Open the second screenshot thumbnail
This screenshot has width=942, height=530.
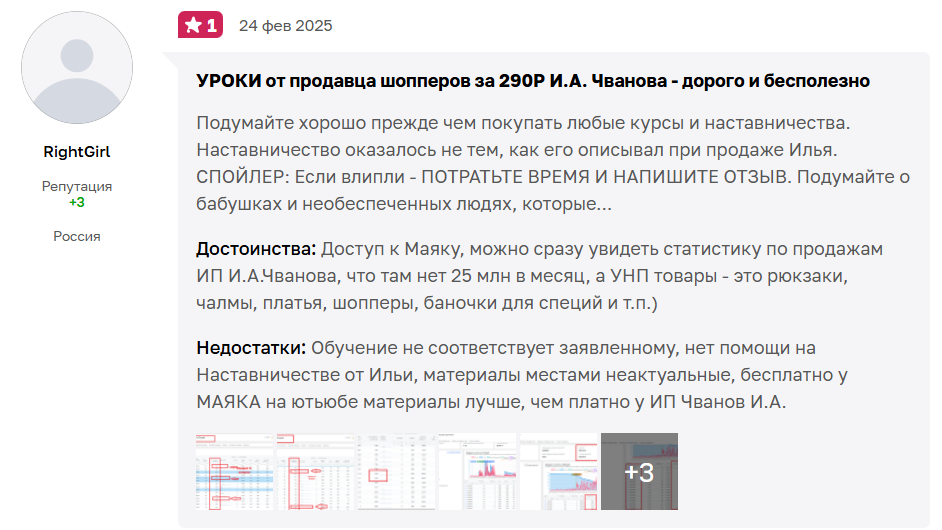(x=315, y=472)
